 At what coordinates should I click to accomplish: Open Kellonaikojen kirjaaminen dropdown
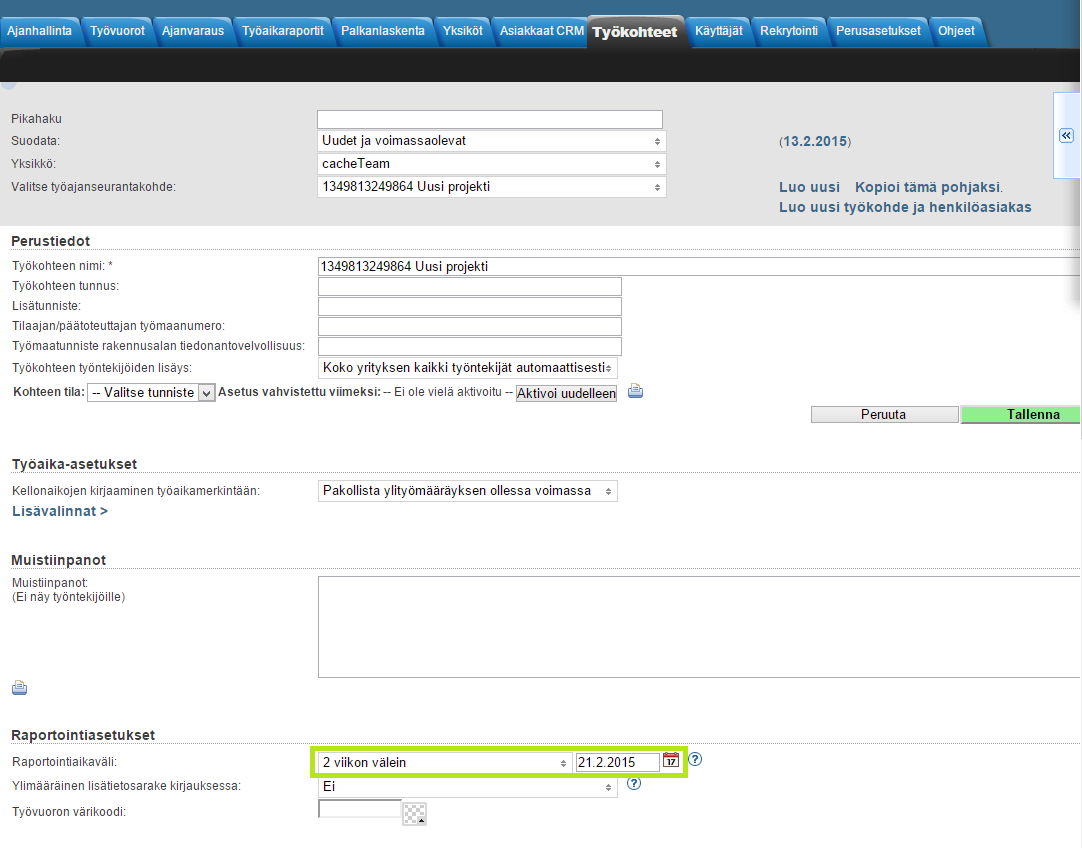[467, 491]
